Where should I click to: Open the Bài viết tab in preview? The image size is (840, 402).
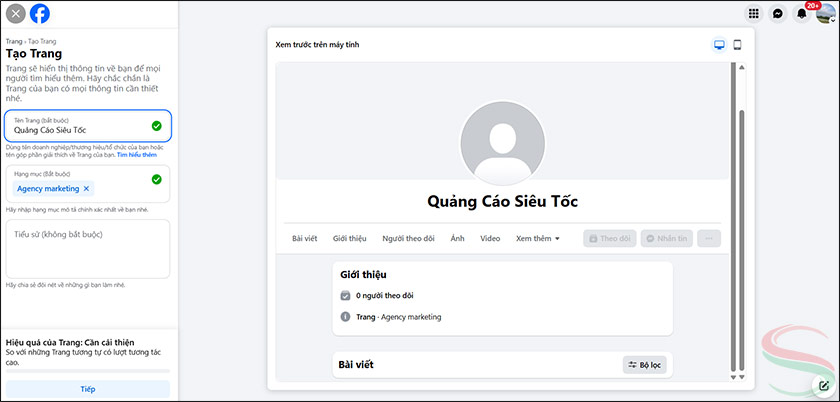pyautogui.click(x=304, y=239)
